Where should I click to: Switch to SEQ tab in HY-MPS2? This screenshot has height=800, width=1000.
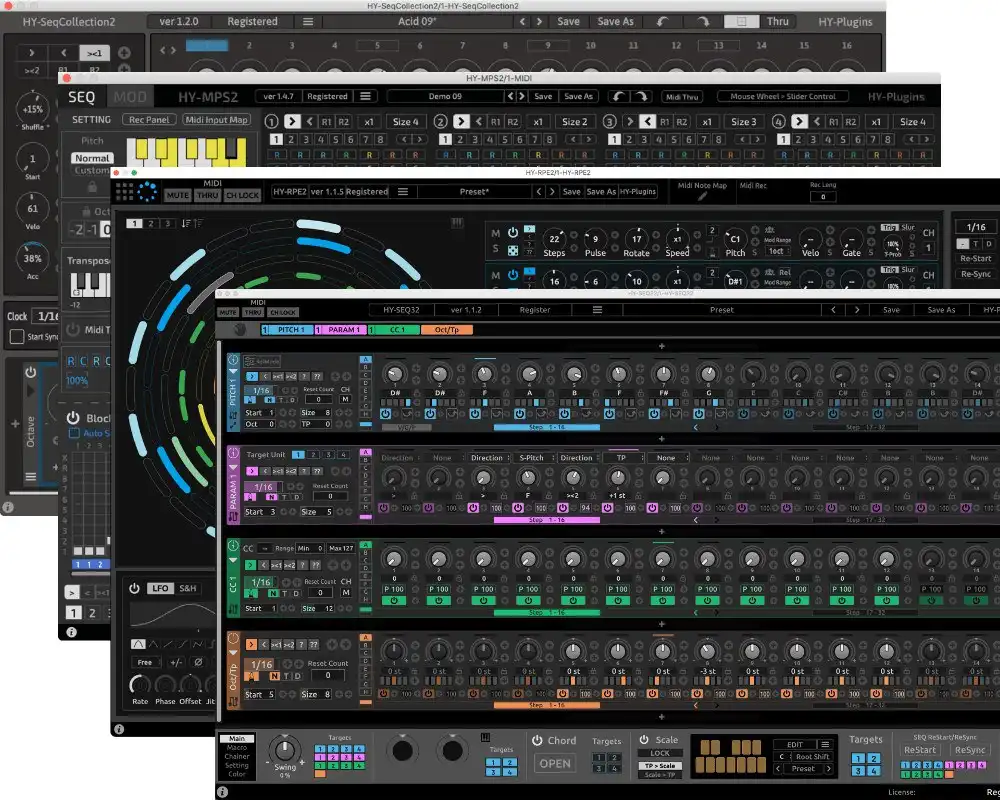point(82,97)
